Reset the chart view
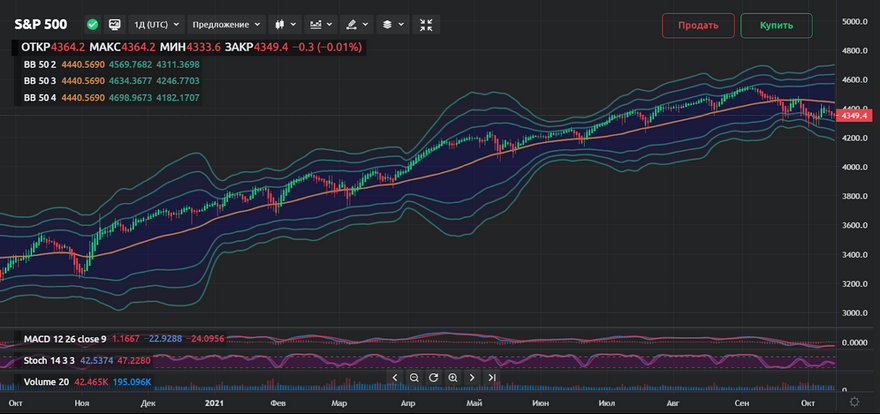 [x=433, y=377]
